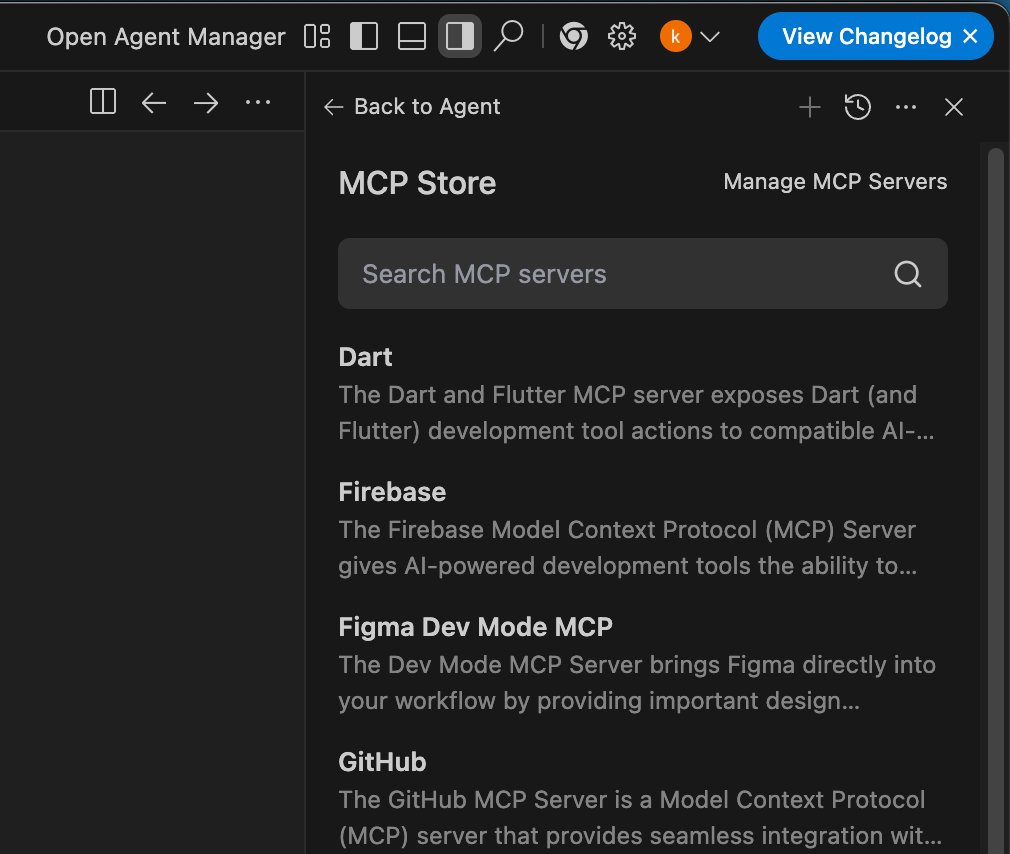This screenshot has height=854, width=1010.
Task: Go Back to Agent
Action: click(413, 107)
